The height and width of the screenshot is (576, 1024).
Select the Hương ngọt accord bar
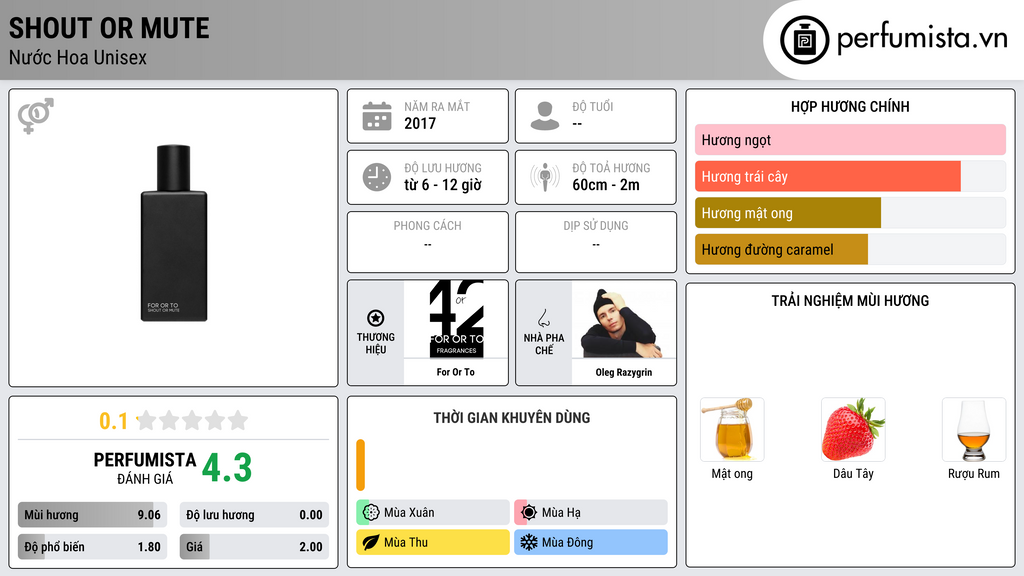coord(850,140)
